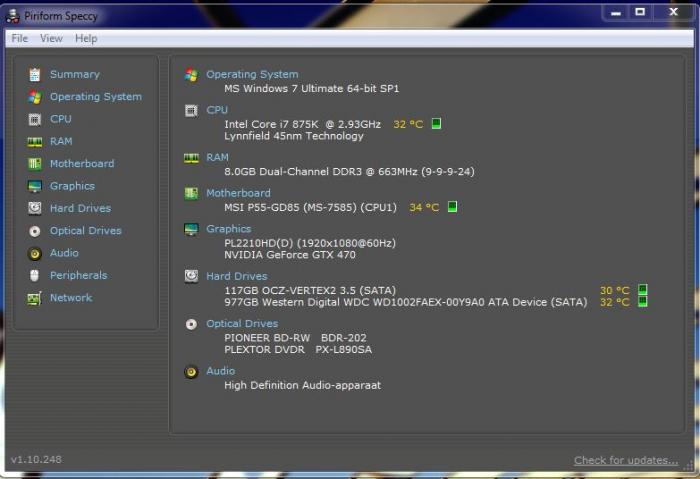Viewport: 700px width, 479px height.
Task: Click version number v1.10.248 in status bar
Action: [x=37, y=459]
